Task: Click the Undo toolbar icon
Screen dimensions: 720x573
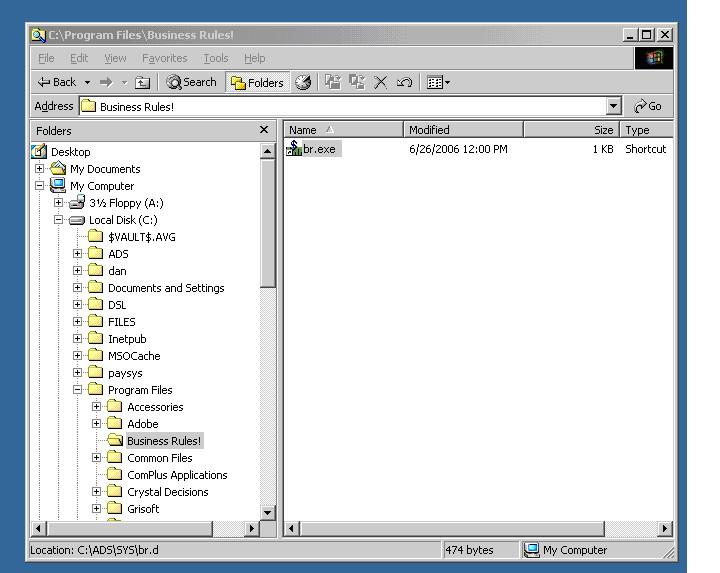Action: (x=404, y=83)
